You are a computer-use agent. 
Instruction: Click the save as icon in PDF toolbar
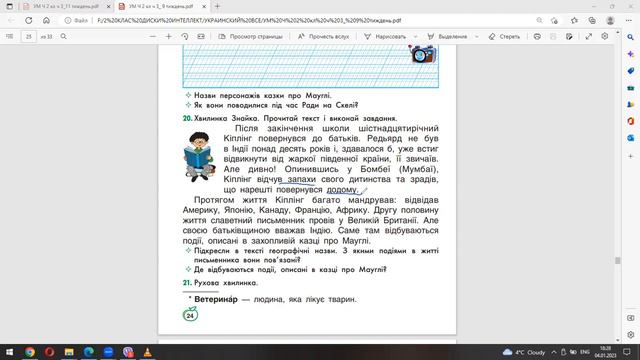point(569,36)
